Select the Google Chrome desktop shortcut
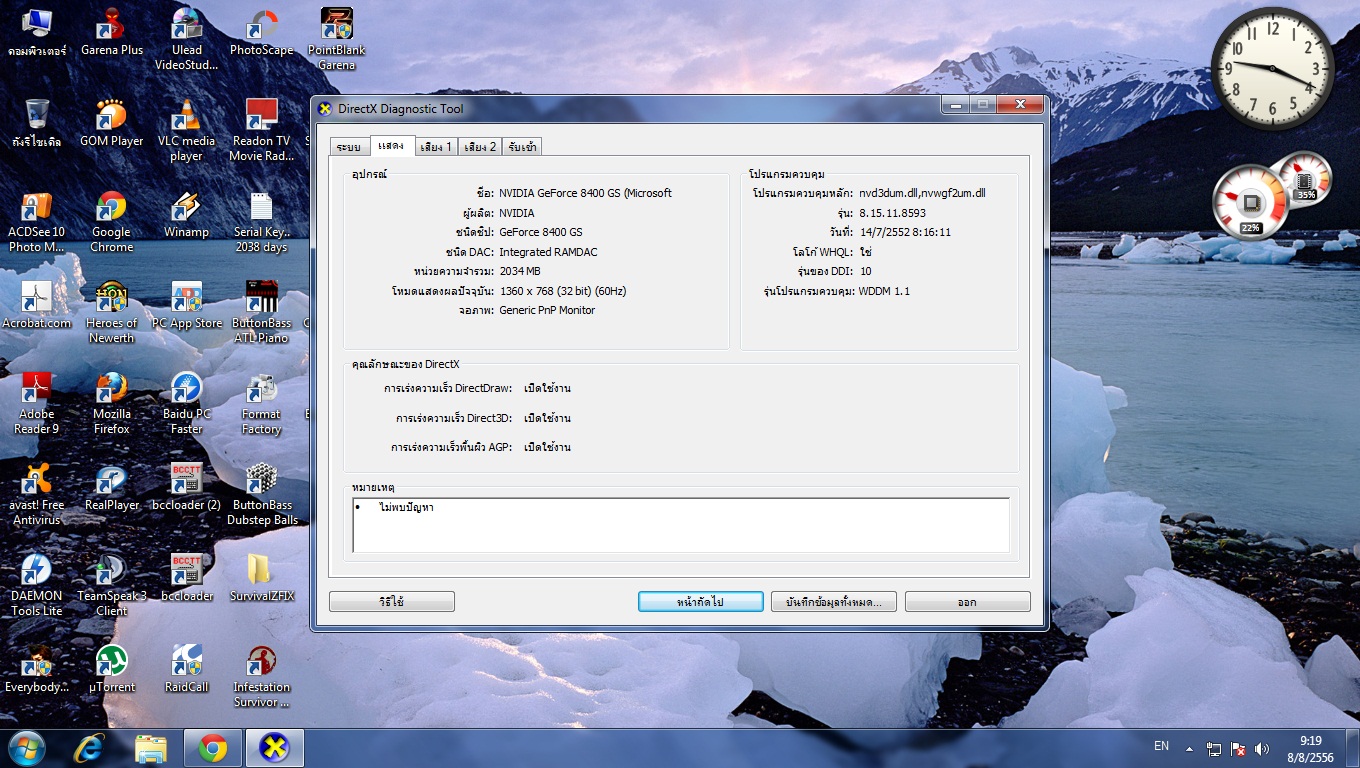The image size is (1360, 768). [112, 221]
